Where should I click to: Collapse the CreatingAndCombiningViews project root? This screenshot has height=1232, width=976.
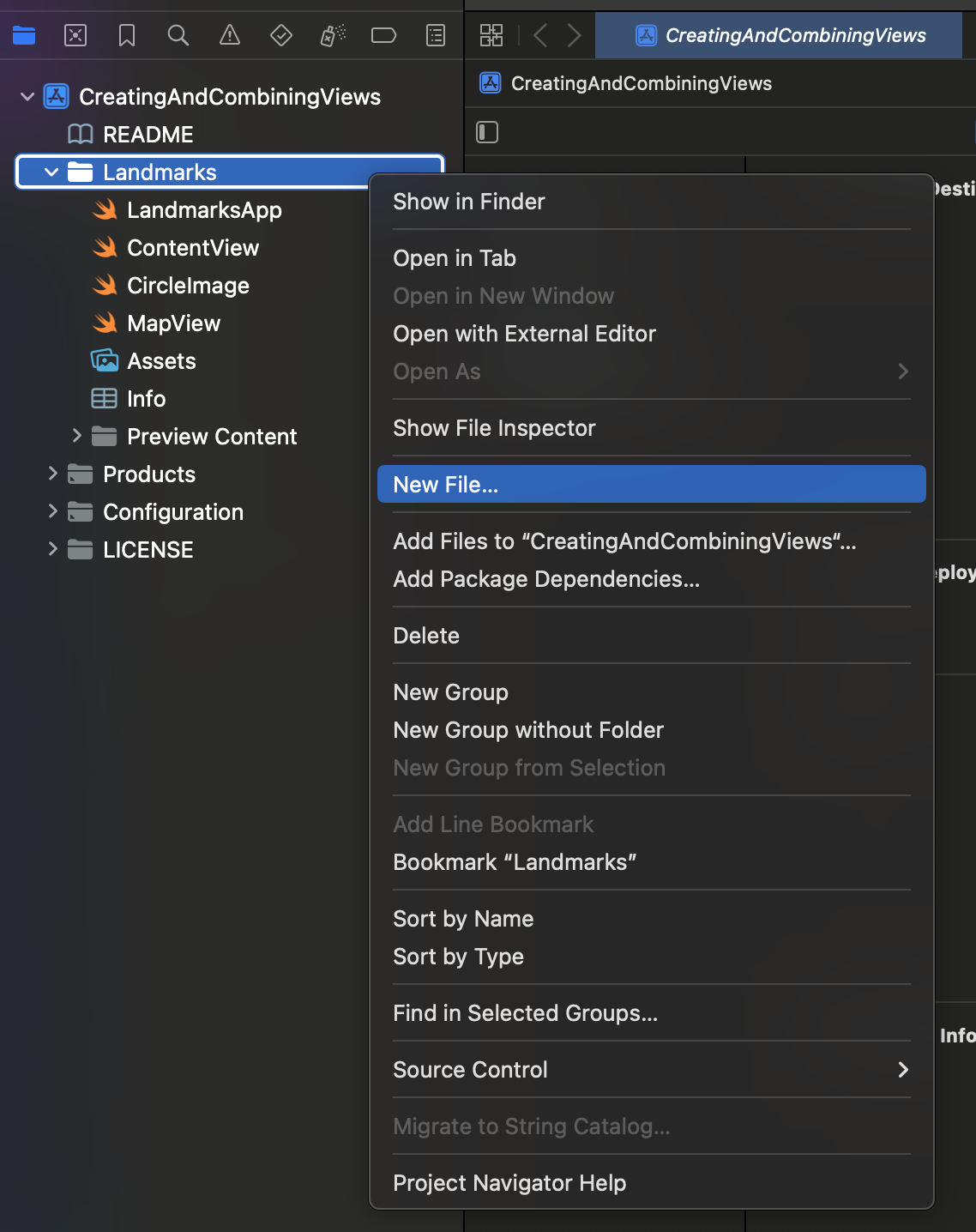(x=27, y=96)
